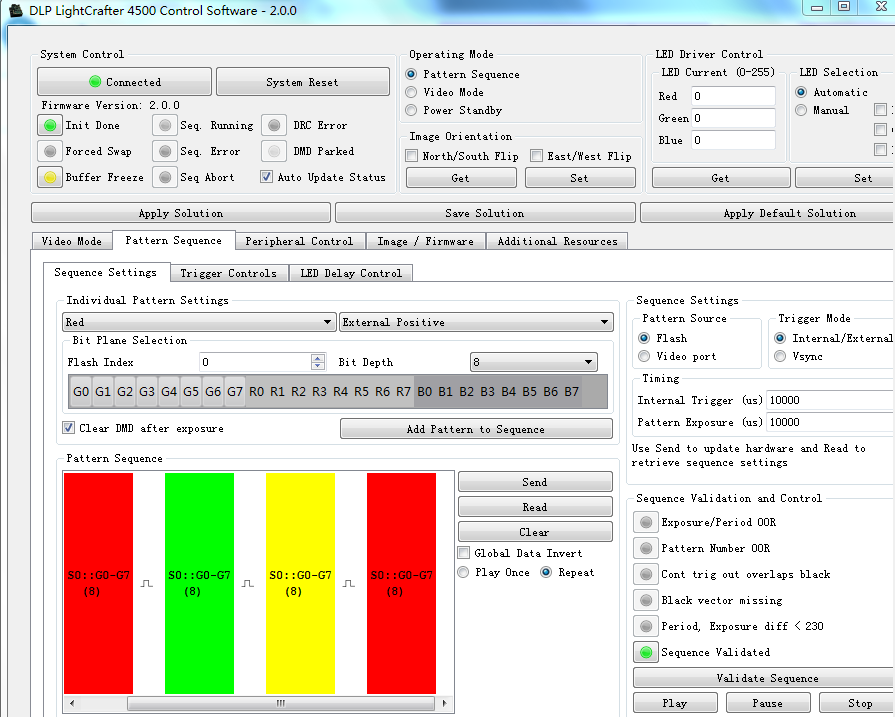
Task: Select bit plane G0
Action: (x=81, y=392)
